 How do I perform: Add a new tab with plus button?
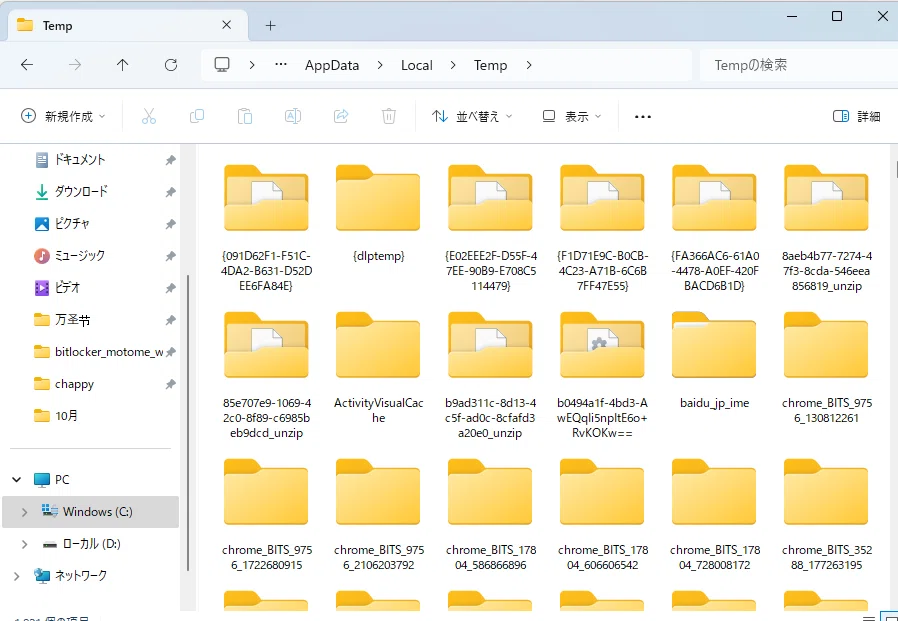(270, 25)
